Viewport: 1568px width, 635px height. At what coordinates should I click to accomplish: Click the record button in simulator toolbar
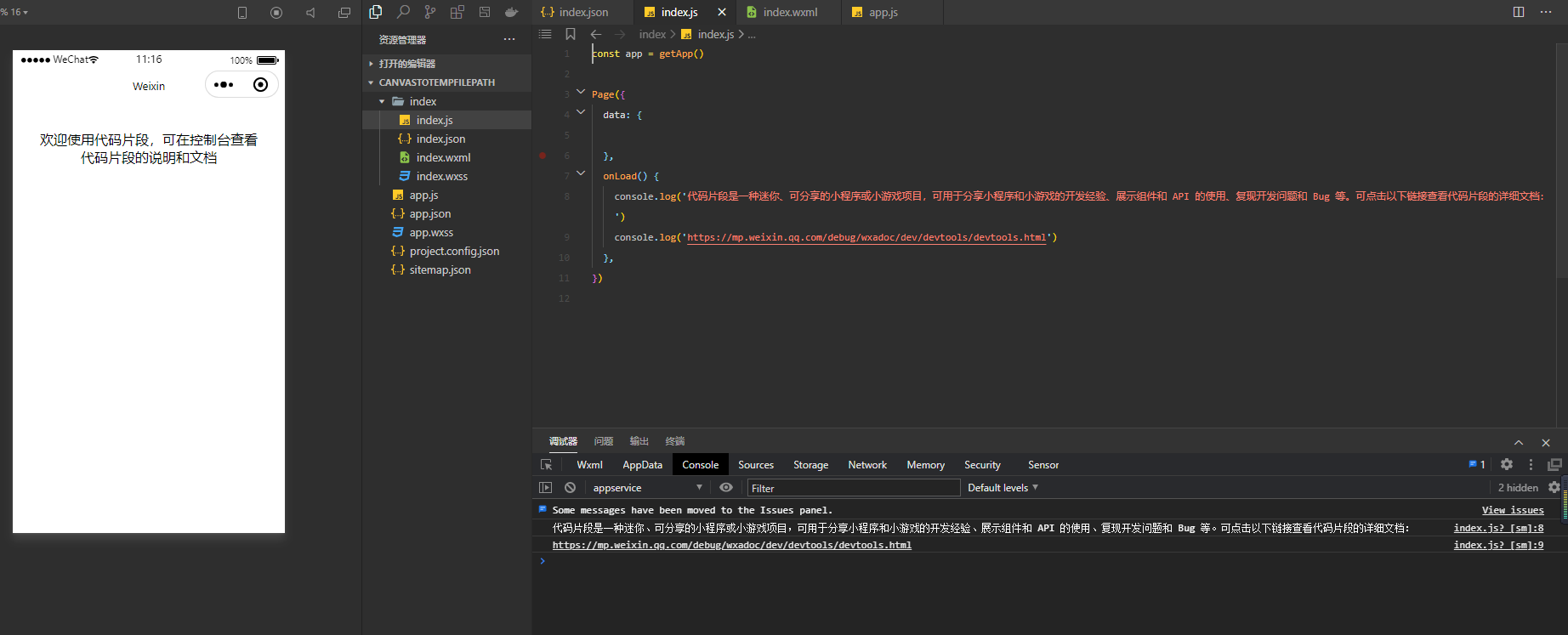[276, 13]
